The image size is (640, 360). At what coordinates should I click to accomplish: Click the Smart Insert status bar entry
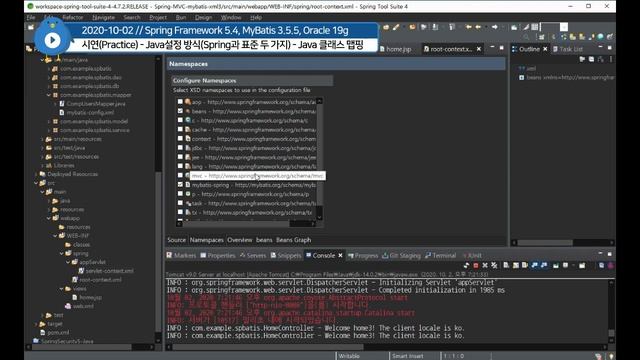tap(407, 356)
